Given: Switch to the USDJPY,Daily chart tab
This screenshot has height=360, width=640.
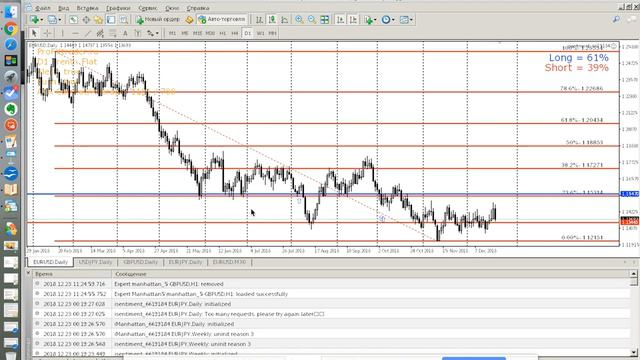Looking at the screenshot, I should coord(96,262).
